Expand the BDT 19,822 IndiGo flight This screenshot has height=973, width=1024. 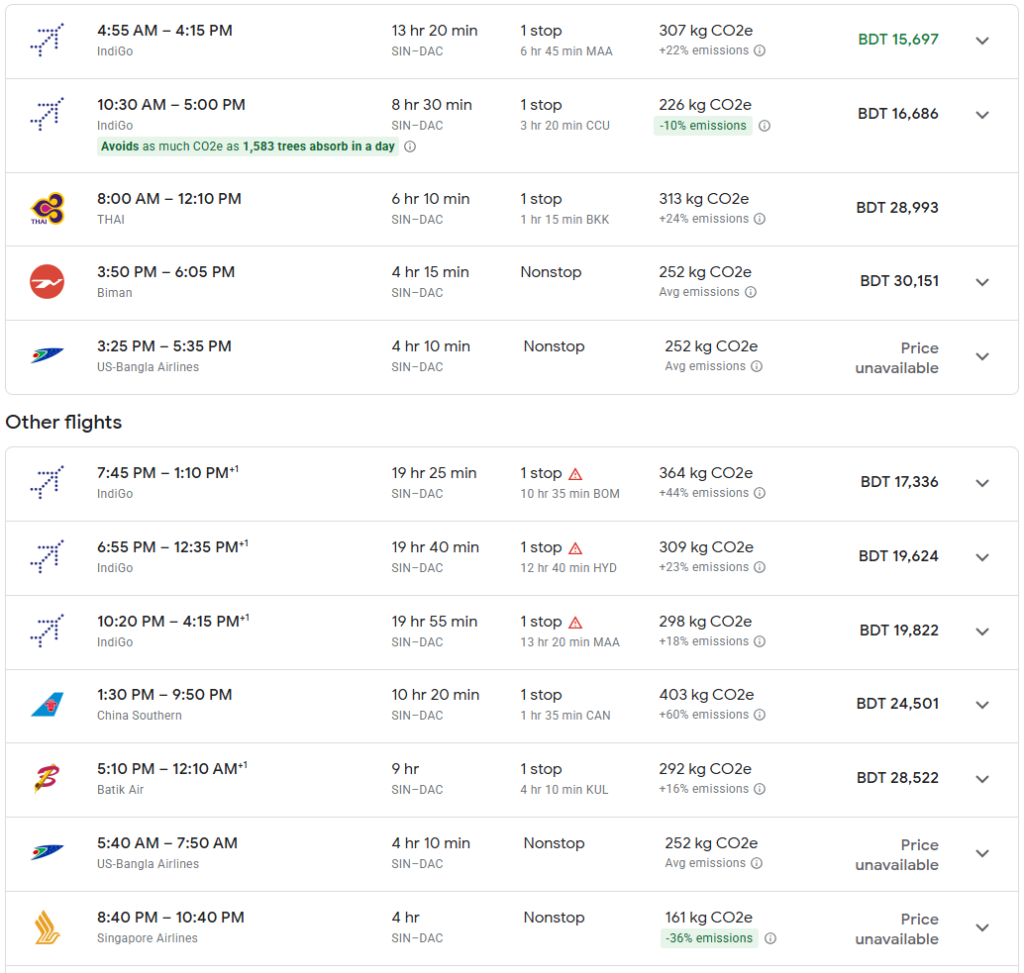982,631
